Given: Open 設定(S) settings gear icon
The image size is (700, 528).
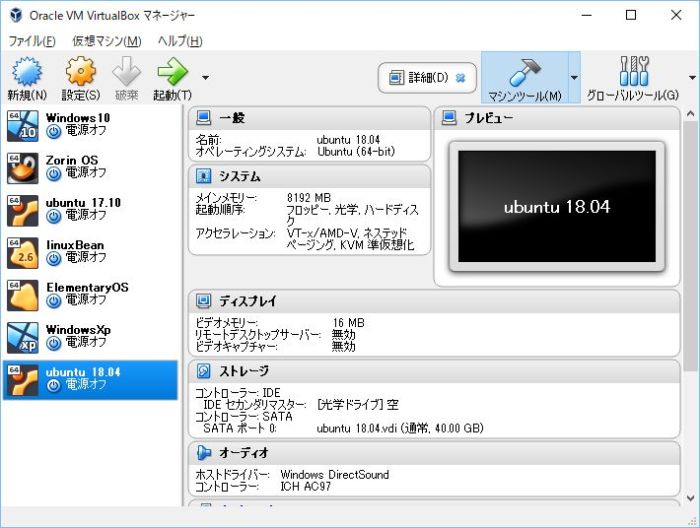Looking at the screenshot, I should pos(80,73).
